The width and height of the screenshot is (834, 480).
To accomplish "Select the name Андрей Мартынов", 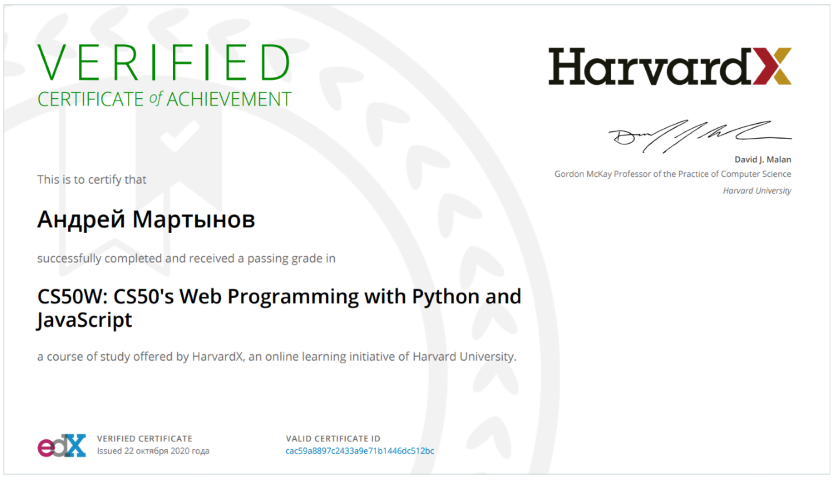I will click(x=146, y=219).
